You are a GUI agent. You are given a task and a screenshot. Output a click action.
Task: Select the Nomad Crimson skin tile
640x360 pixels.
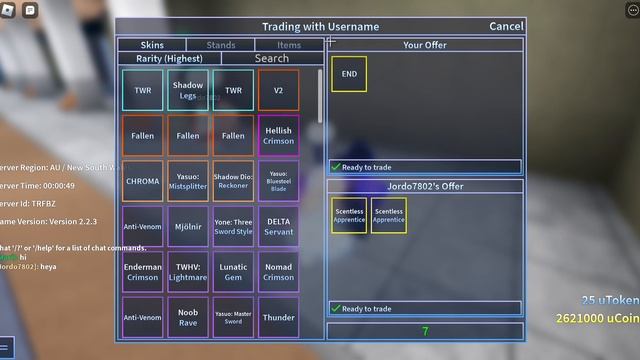click(278, 272)
